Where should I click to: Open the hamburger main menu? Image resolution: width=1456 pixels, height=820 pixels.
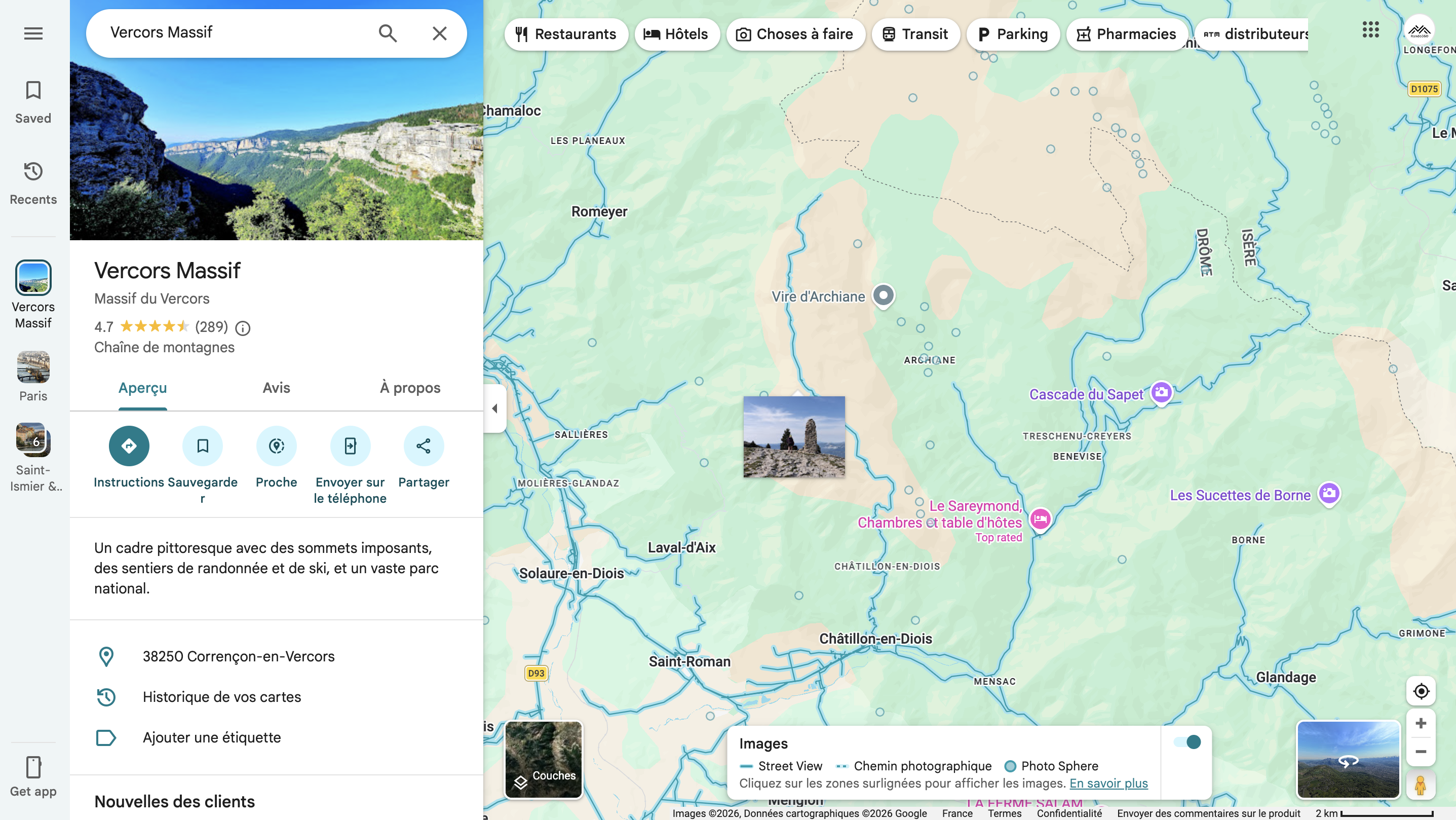33,33
